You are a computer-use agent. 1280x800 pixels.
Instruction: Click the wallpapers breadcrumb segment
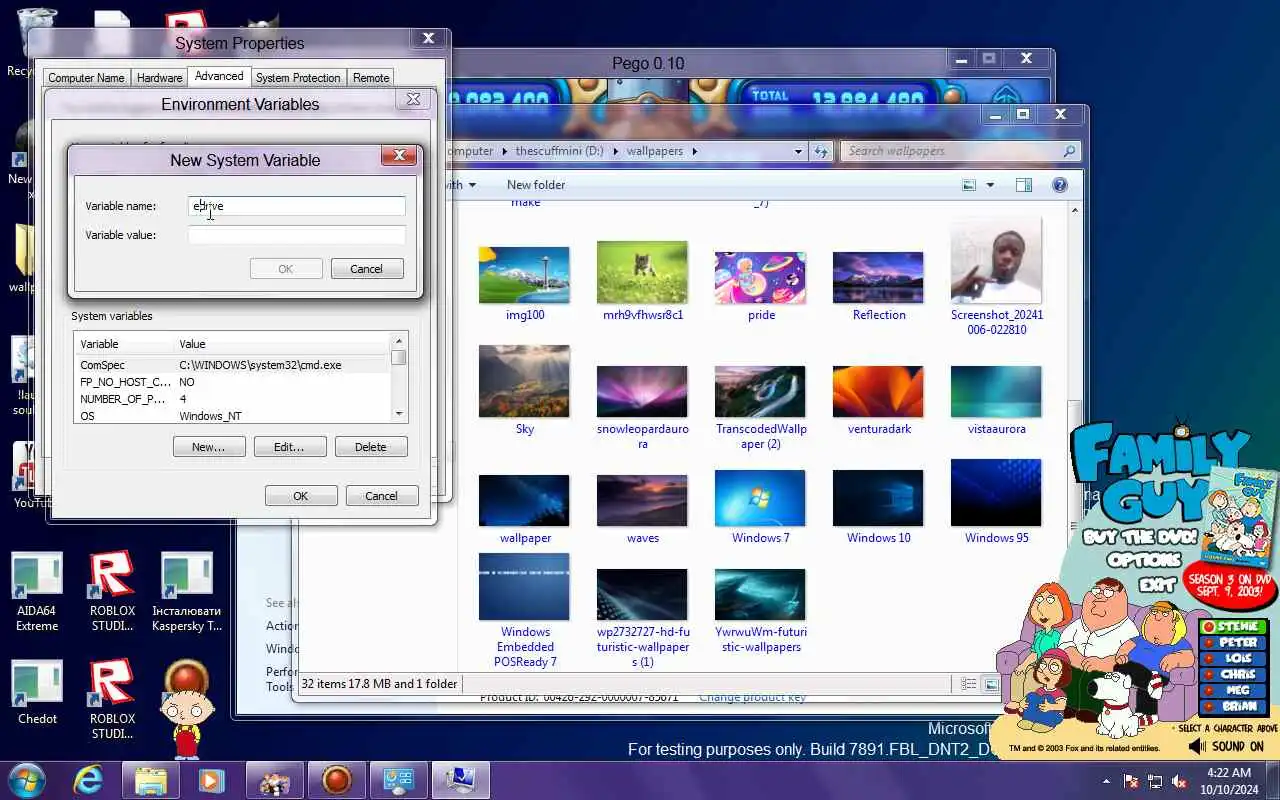tap(654, 151)
